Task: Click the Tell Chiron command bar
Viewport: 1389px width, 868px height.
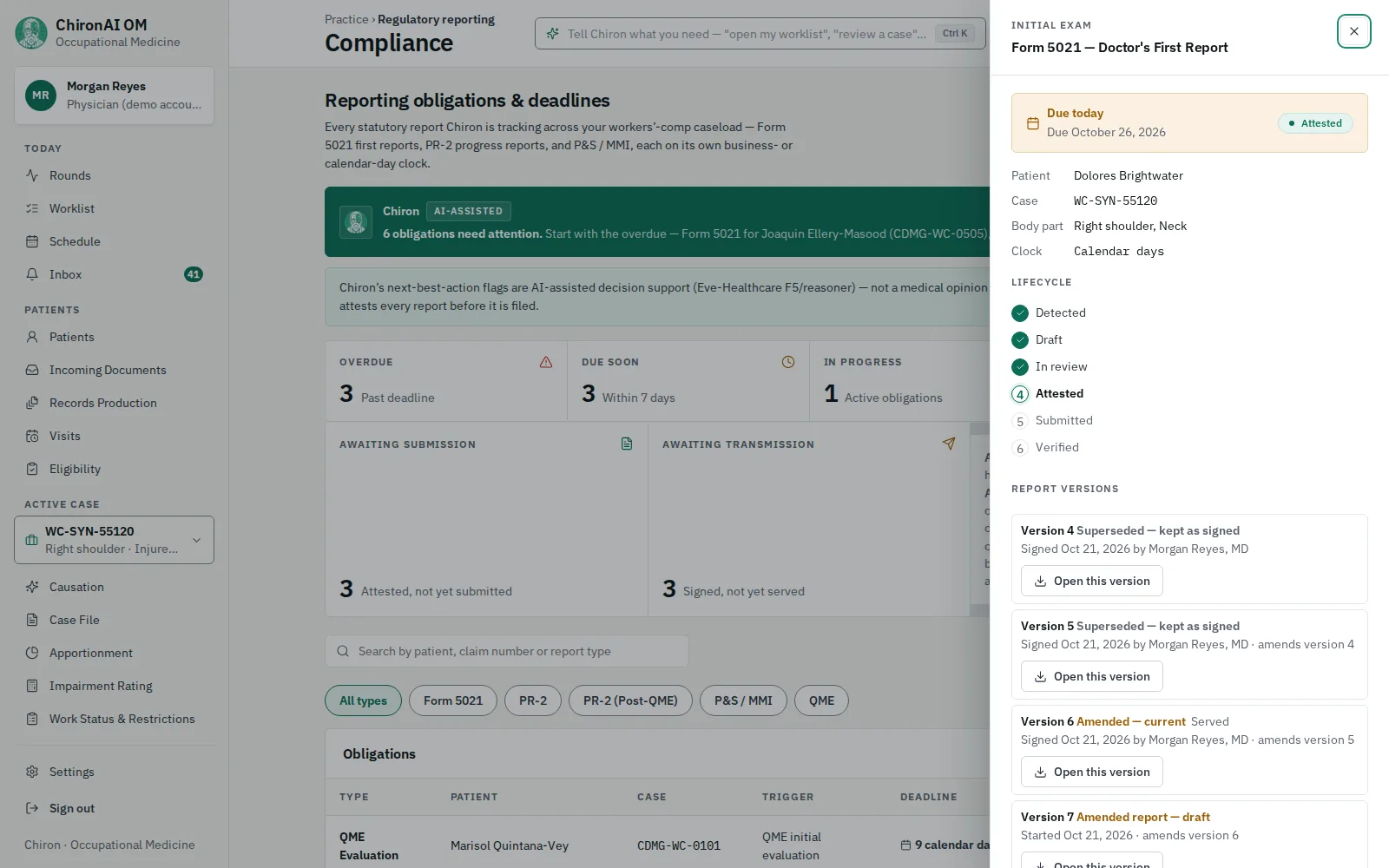Action: pyautogui.click(x=760, y=34)
